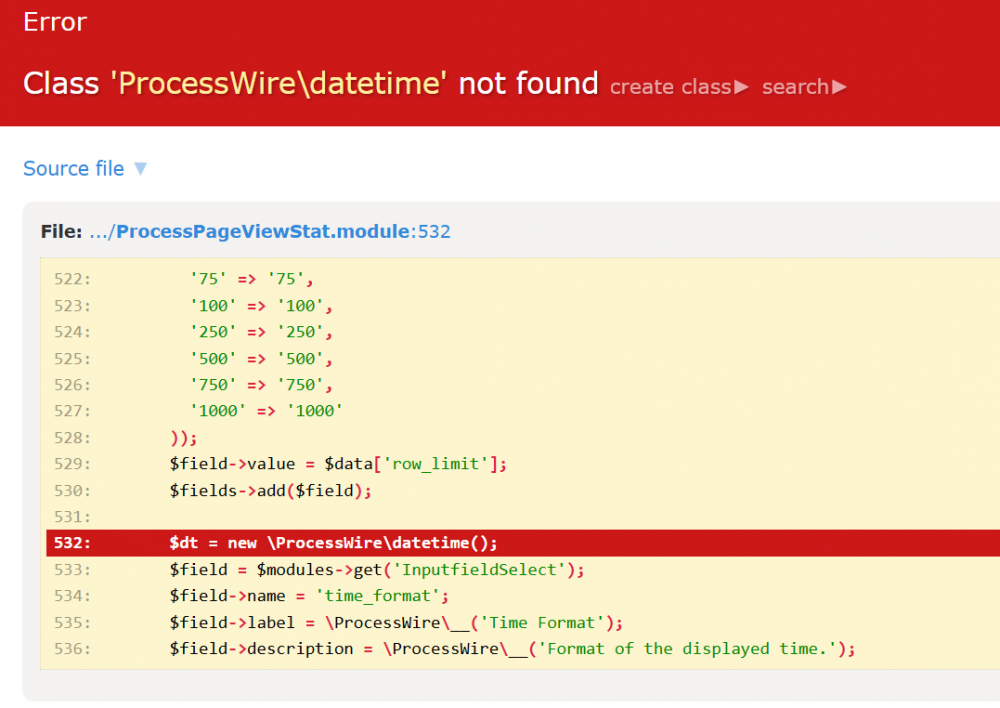Screen dimensions: 1000x708
Task: Click the arrow icon after search
Action: (x=839, y=87)
